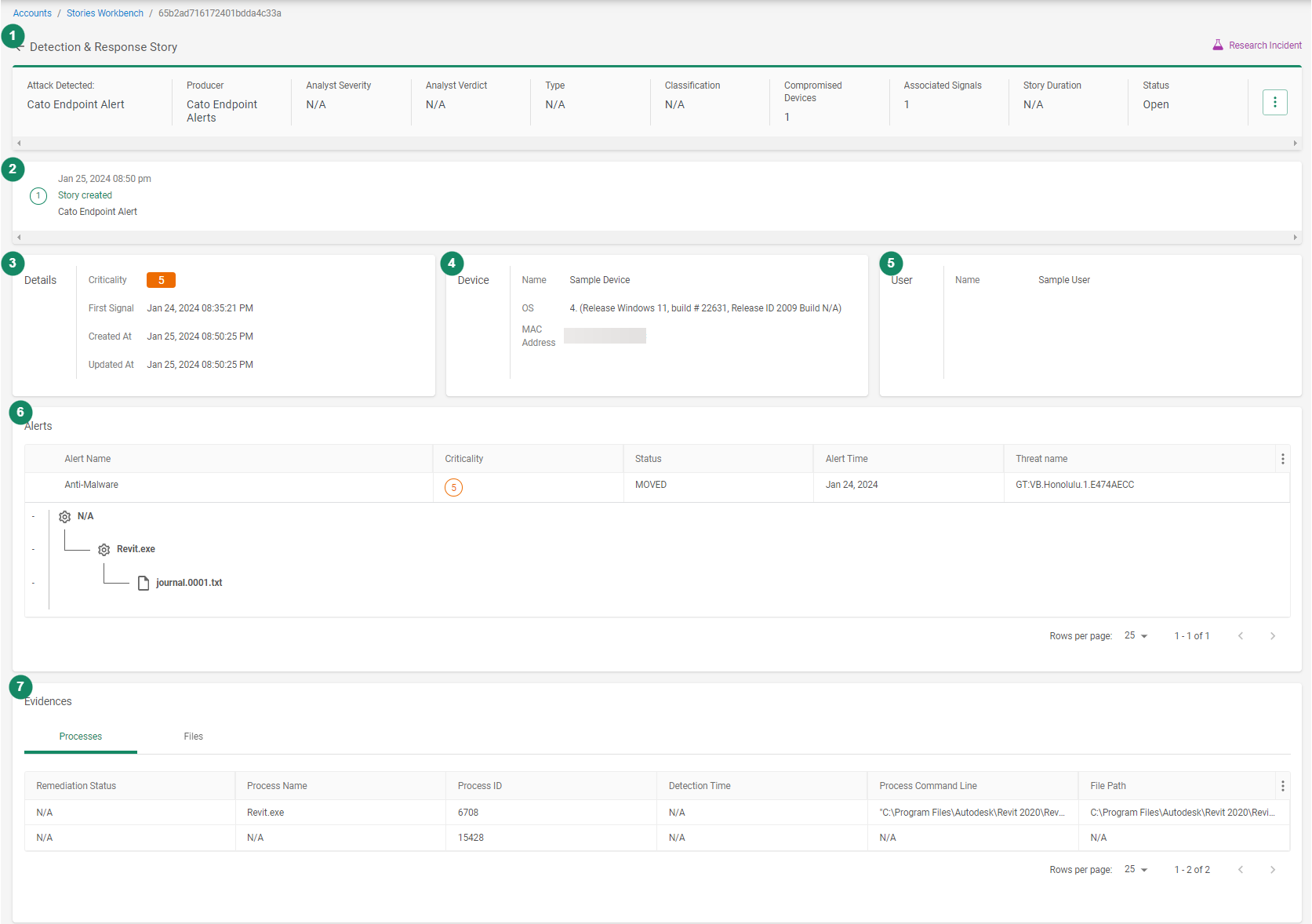Click process ID 15428 cell
Image resolution: width=1312 pixels, height=924 pixels.
click(x=471, y=838)
